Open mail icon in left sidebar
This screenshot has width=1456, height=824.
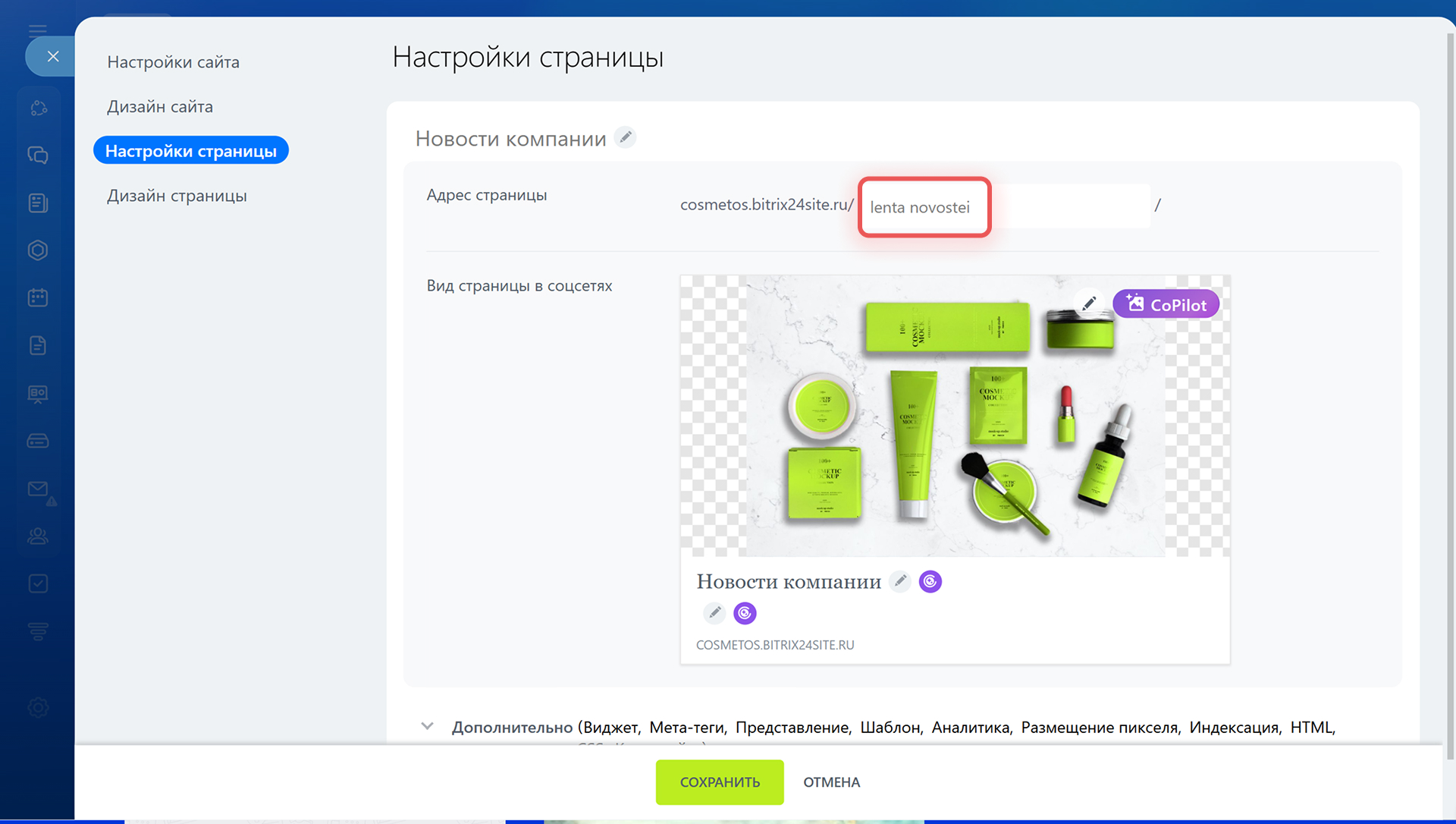tap(38, 489)
